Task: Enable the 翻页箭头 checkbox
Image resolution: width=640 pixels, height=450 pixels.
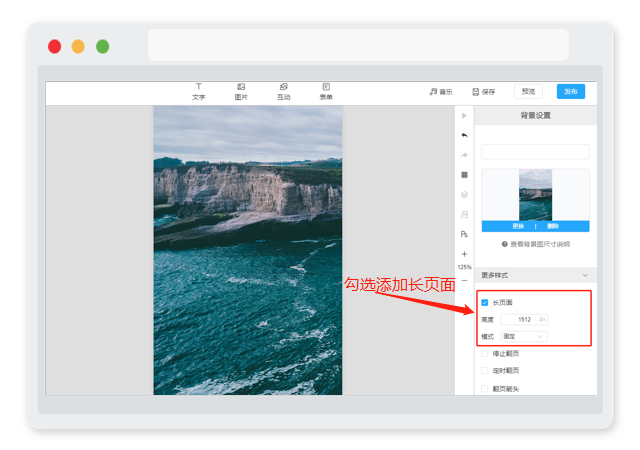Action: tap(484, 389)
